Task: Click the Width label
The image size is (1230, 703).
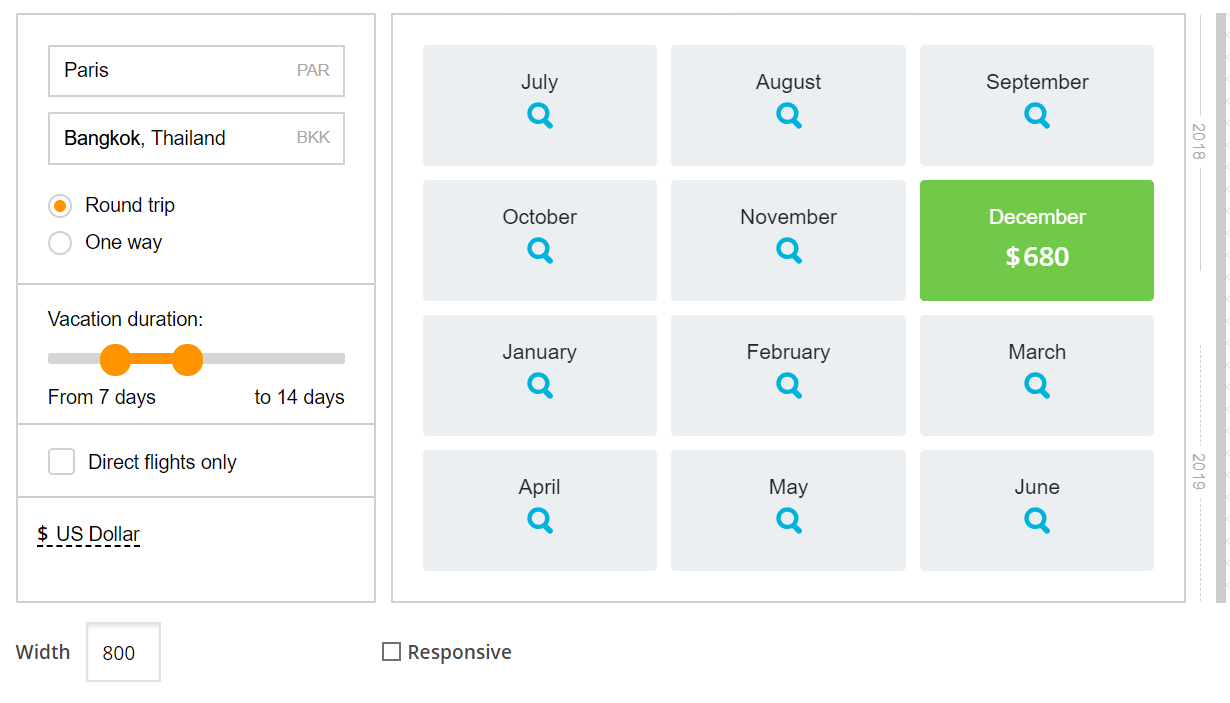Action: [43, 652]
